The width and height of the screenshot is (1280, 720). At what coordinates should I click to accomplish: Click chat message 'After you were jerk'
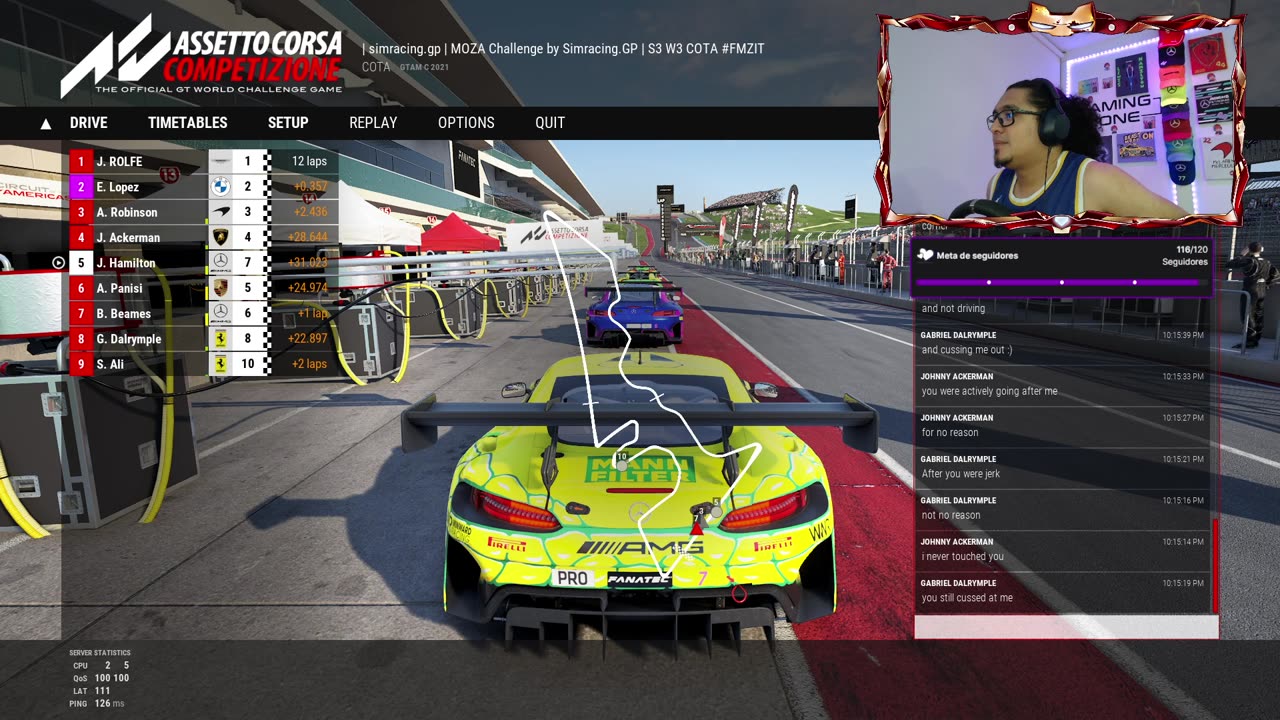click(x=961, y=473)
